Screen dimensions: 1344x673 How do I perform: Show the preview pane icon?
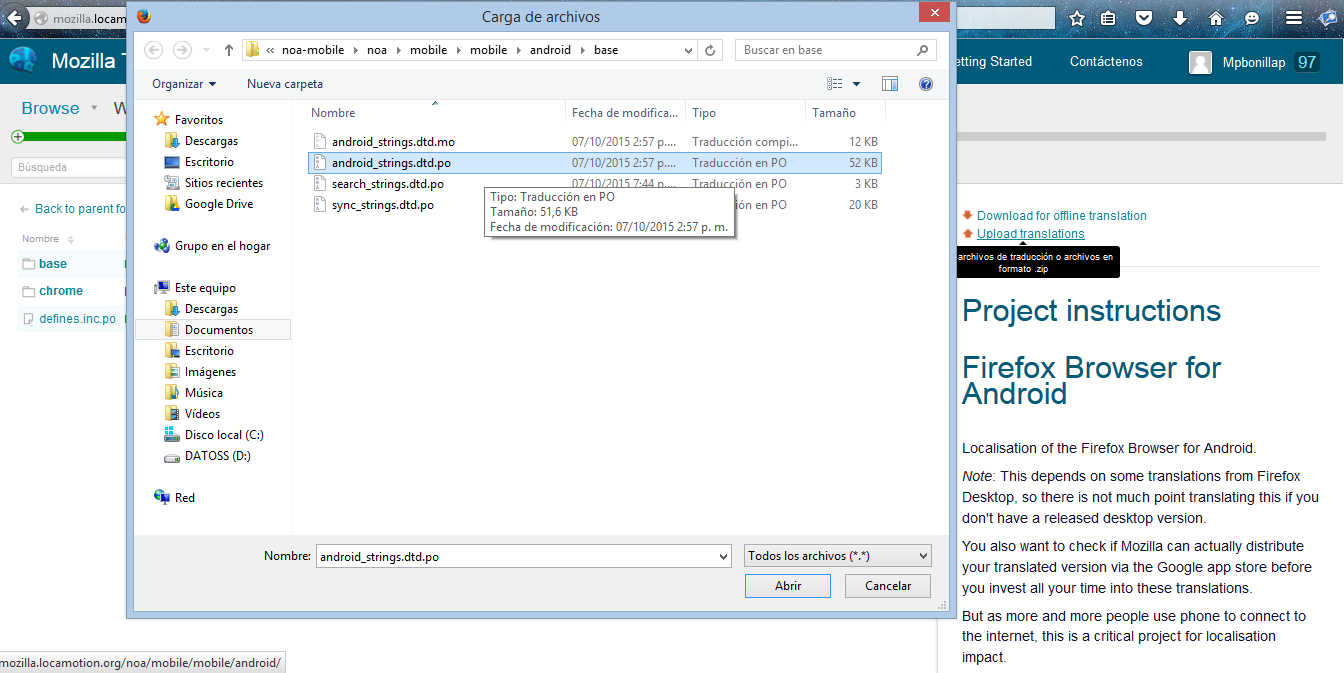click(x=890, y=84)
